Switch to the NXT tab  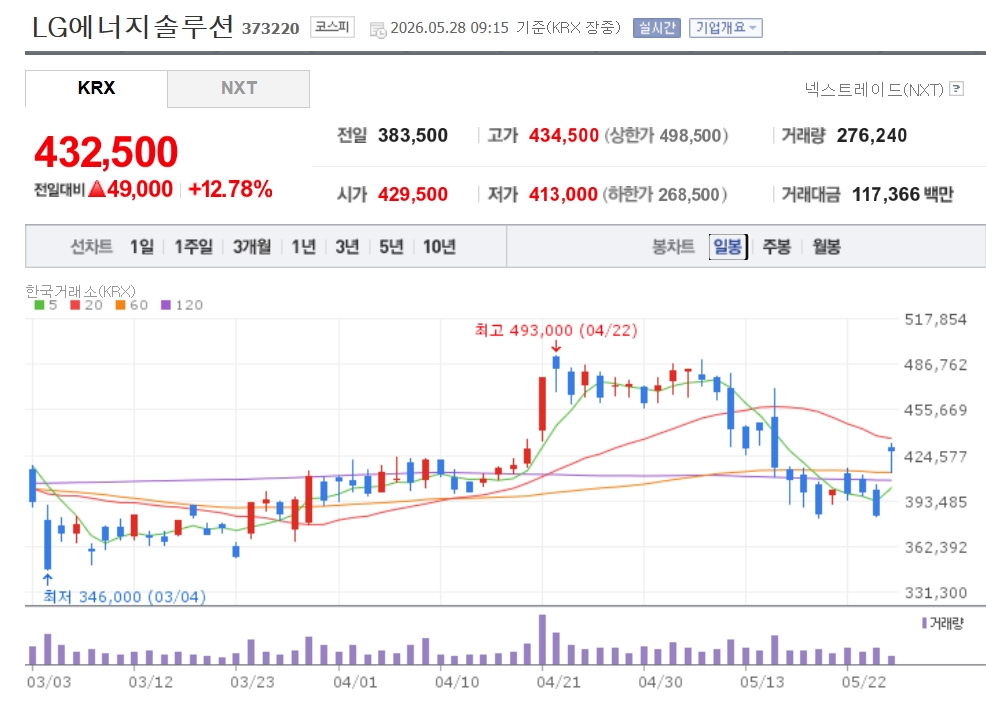[x=238, y=89]
